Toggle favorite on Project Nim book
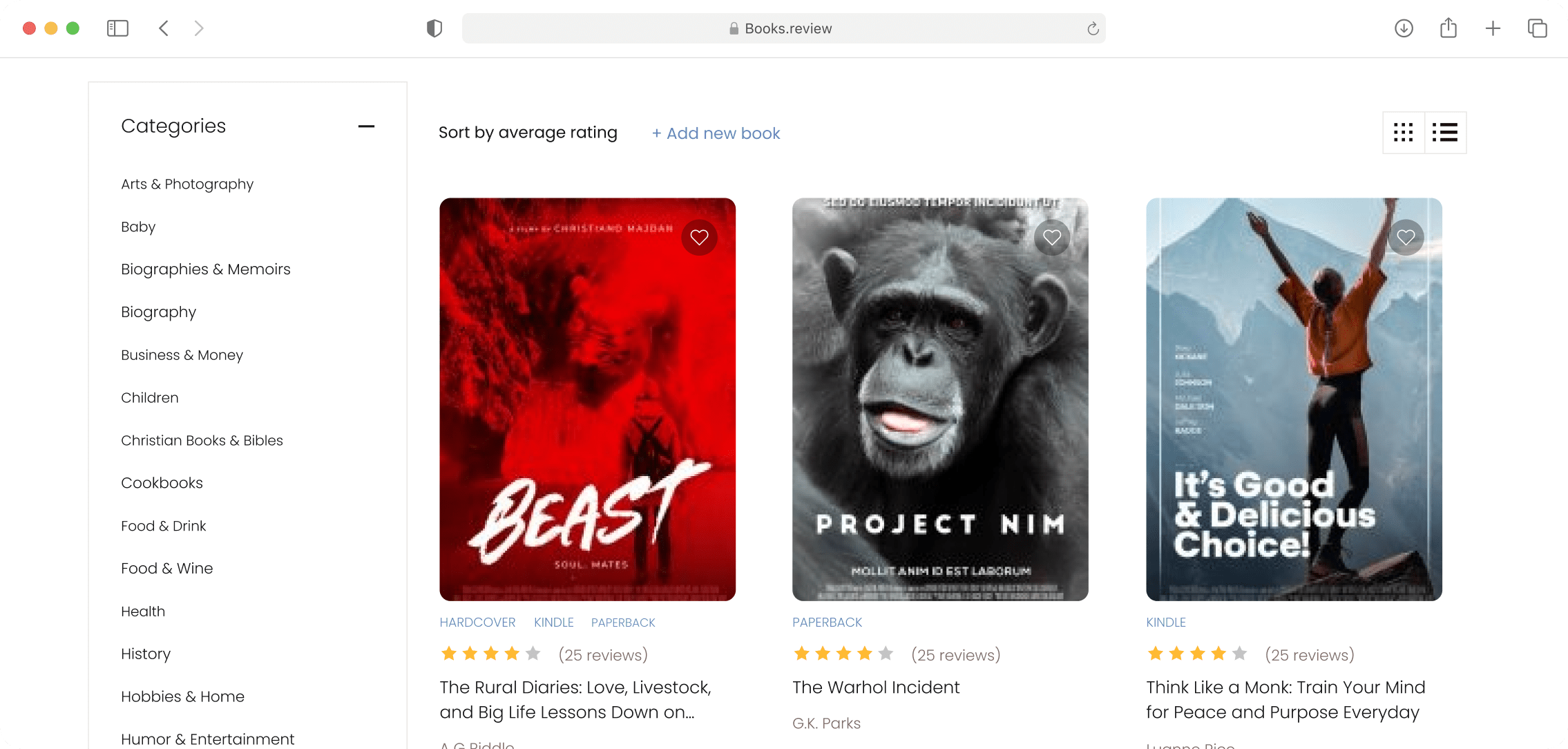Viewport: 1568px width, 749px height. point(1052,237)
